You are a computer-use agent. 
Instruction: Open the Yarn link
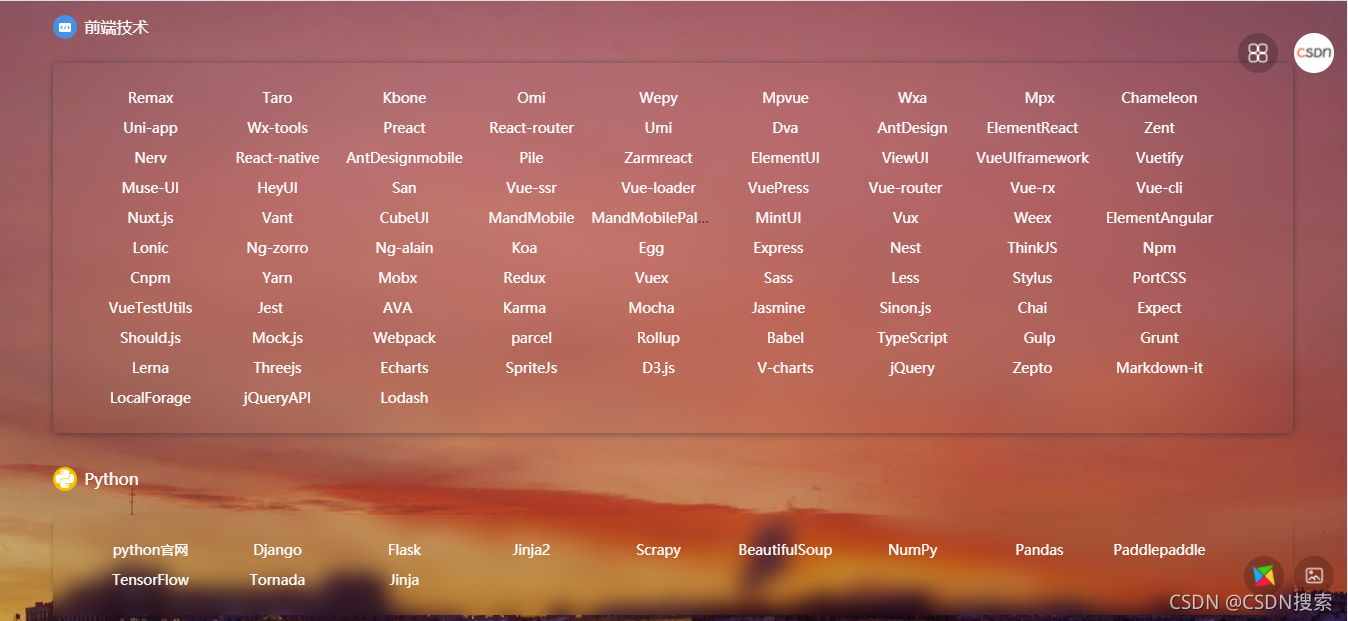point(278,278)
